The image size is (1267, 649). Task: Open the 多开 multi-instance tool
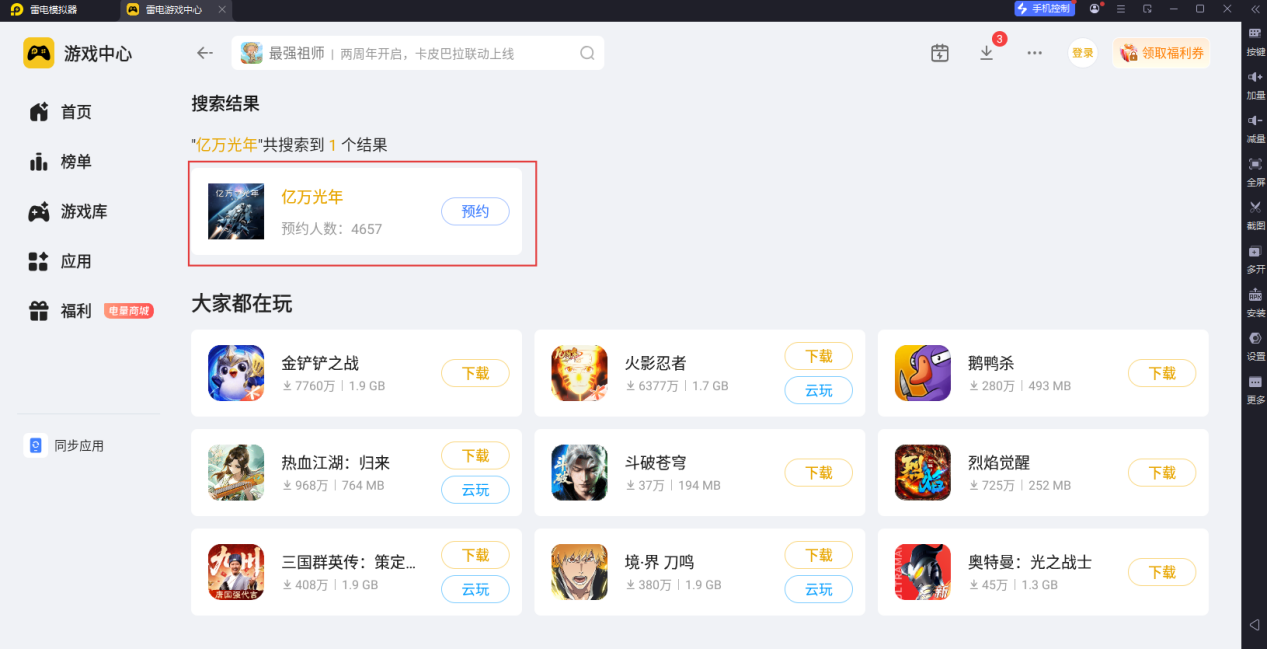(x=1255, y=258)
